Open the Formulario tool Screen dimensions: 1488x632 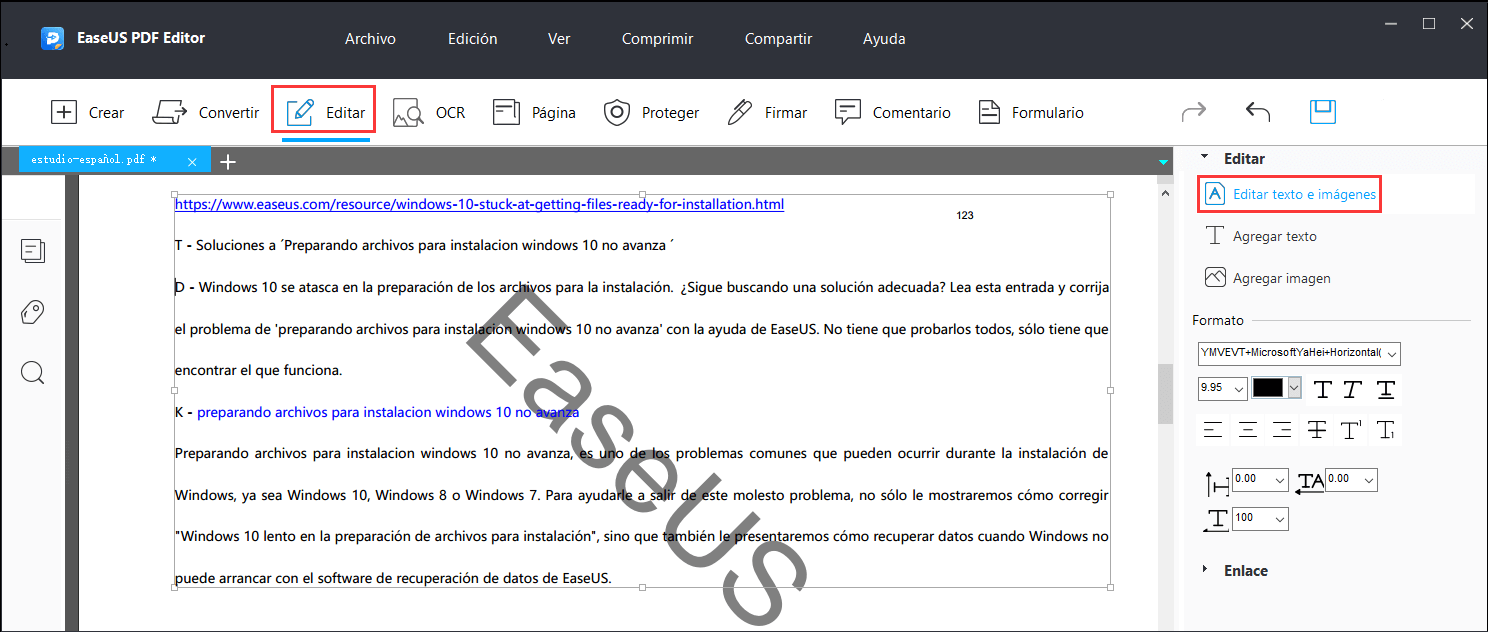1030,112
